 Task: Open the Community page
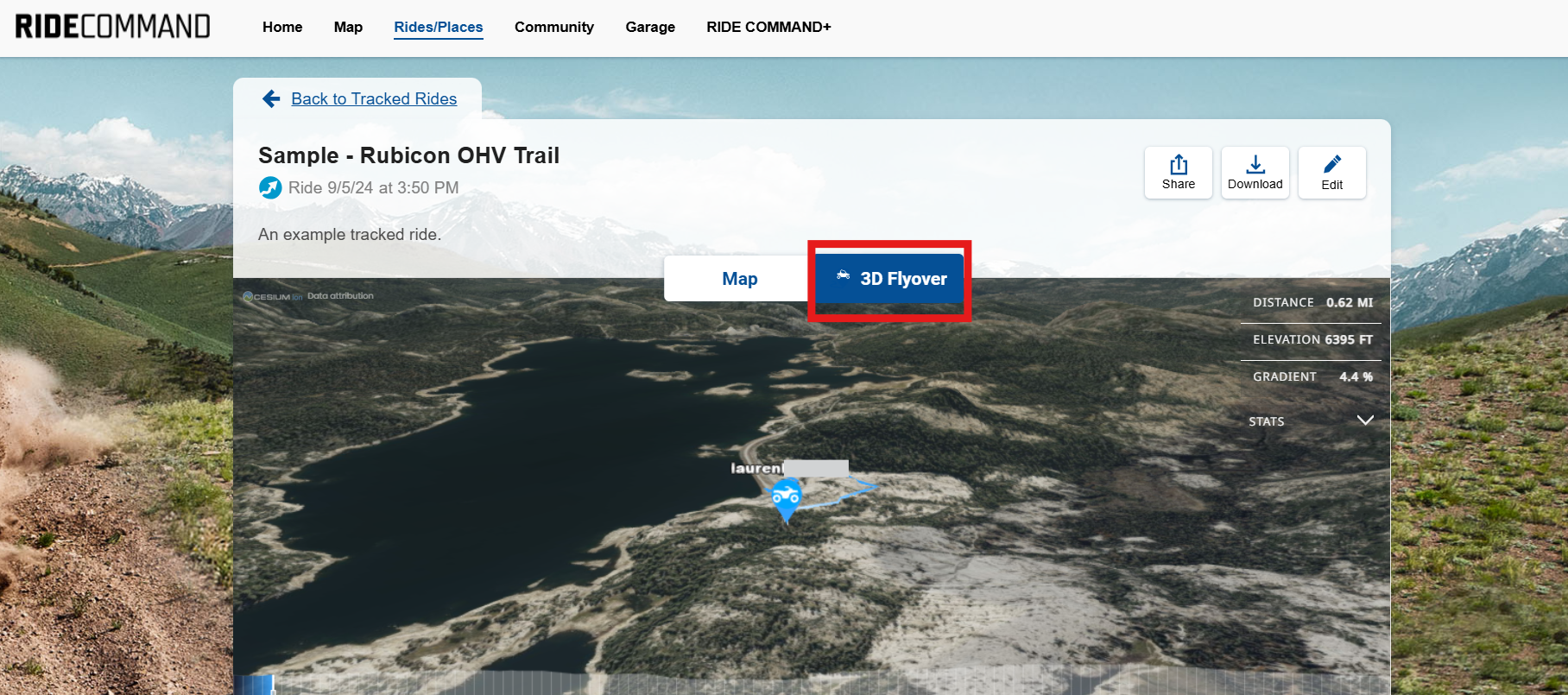click(x=554, y=27)
